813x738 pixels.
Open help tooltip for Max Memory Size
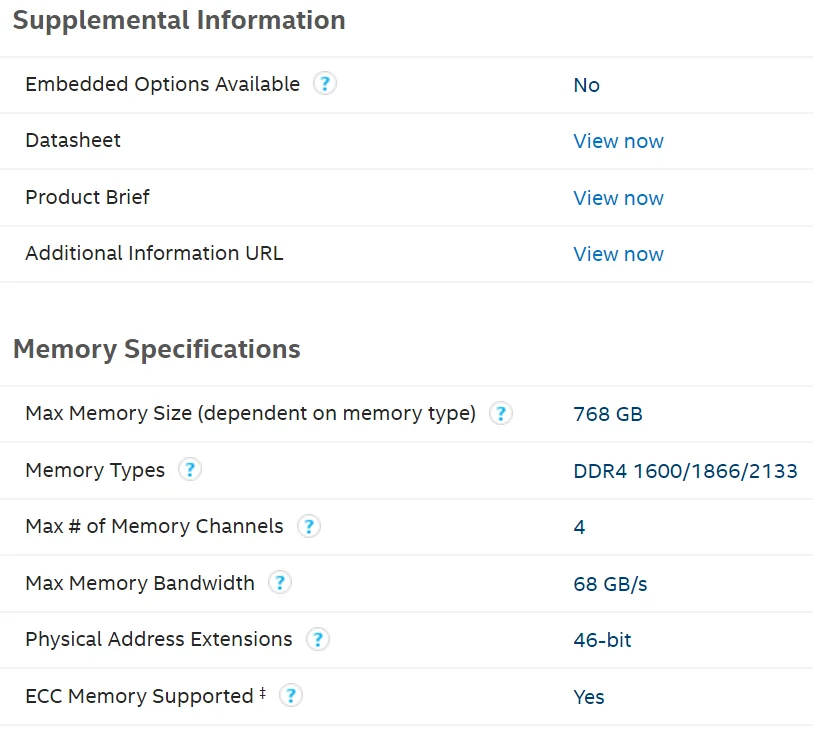[500, 413]
